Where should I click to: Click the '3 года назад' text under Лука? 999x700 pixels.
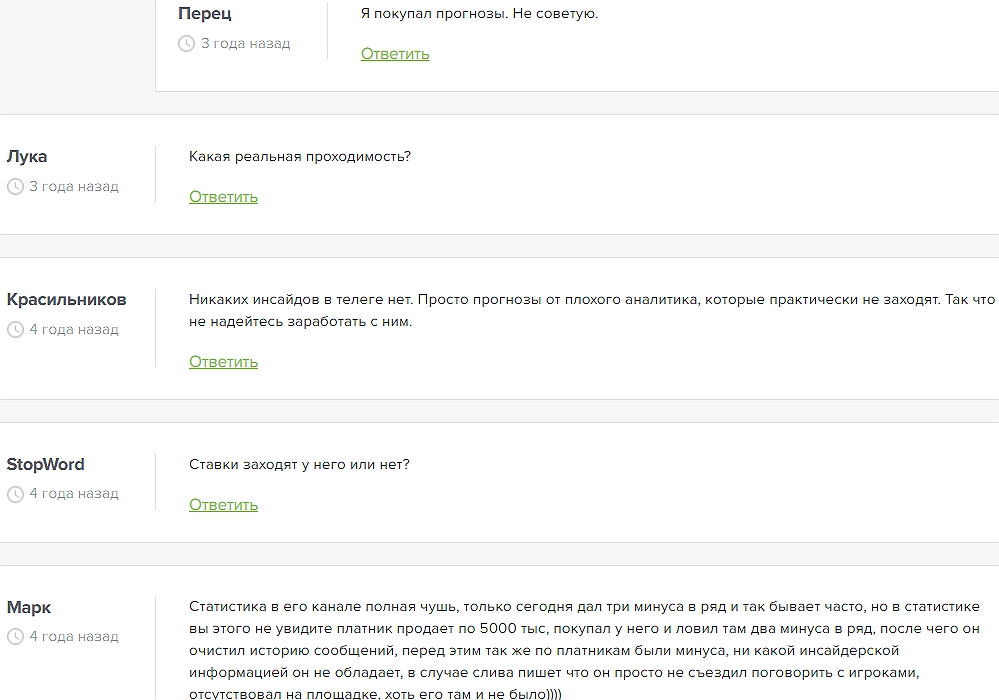tap(74, 187)
